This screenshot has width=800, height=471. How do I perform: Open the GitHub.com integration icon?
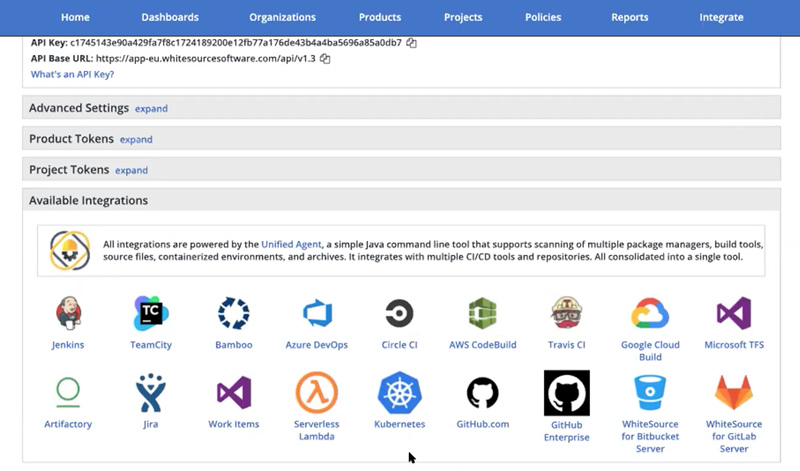(483, 392)
